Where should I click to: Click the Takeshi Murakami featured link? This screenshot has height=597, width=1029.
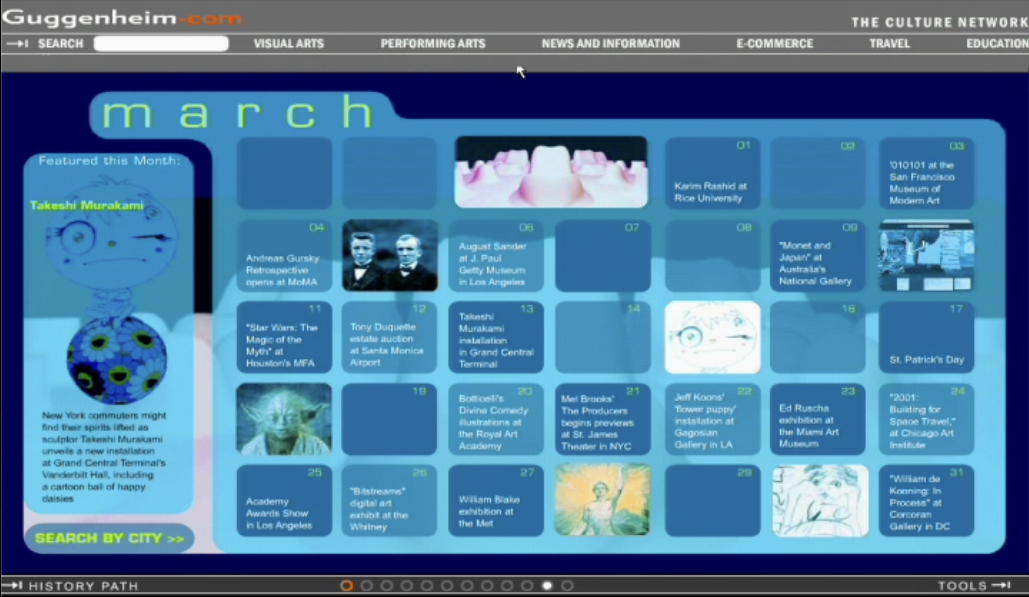(86, 206)
